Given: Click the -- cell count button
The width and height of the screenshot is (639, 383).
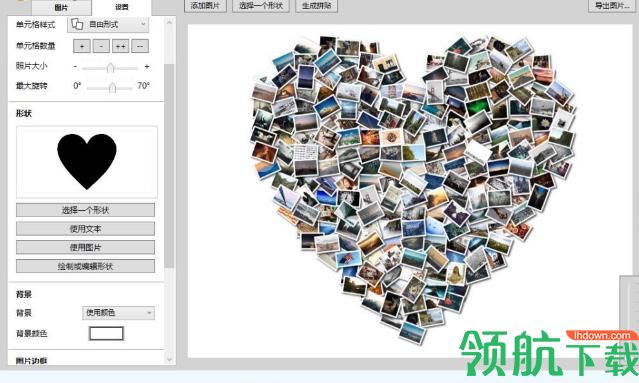Looking at the screenshot, I should point(140,46).
